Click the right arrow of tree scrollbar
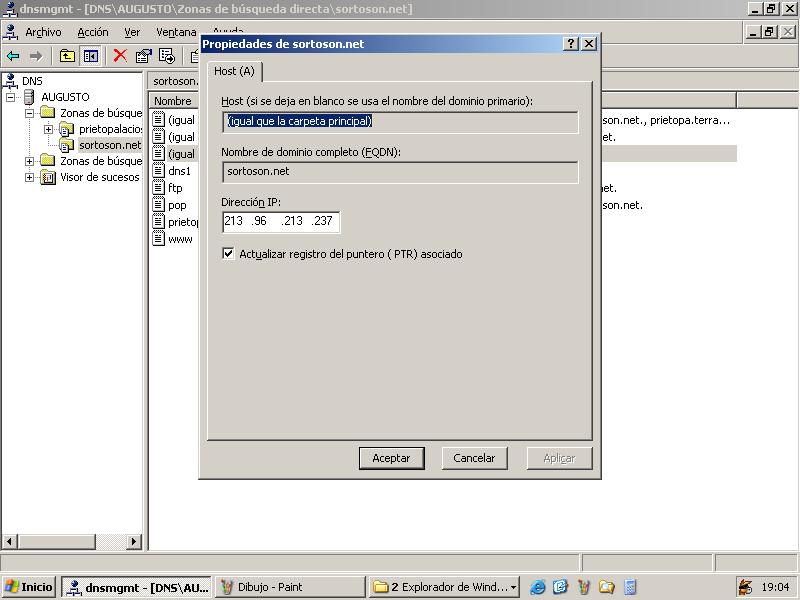The width and height of the screenshot is (800, 600). click(x=134, y=541)
